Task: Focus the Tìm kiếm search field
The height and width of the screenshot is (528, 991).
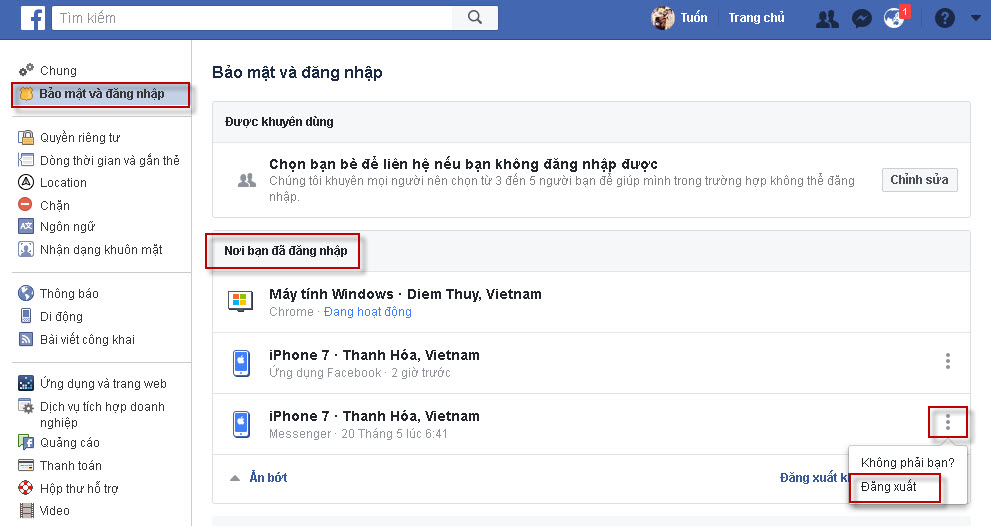Action: pyautogui.click(x=253, y=18)
